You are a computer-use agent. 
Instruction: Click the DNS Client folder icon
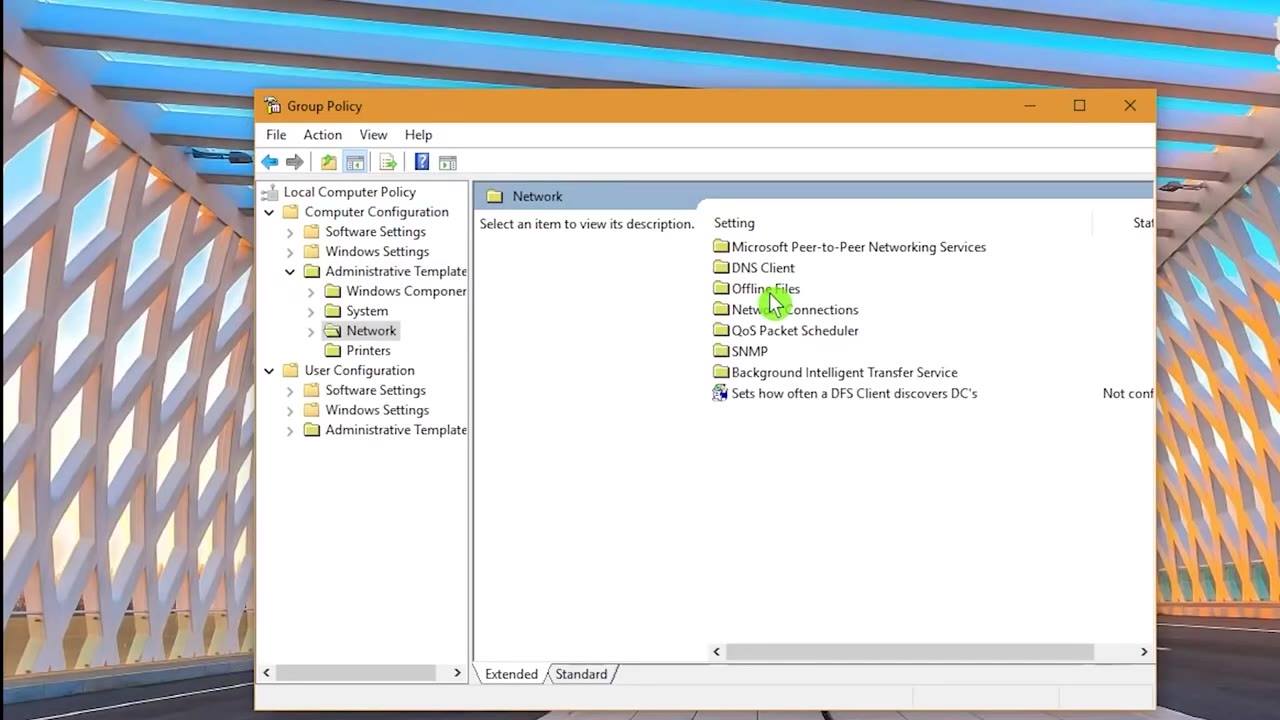[x=721, y=267]
